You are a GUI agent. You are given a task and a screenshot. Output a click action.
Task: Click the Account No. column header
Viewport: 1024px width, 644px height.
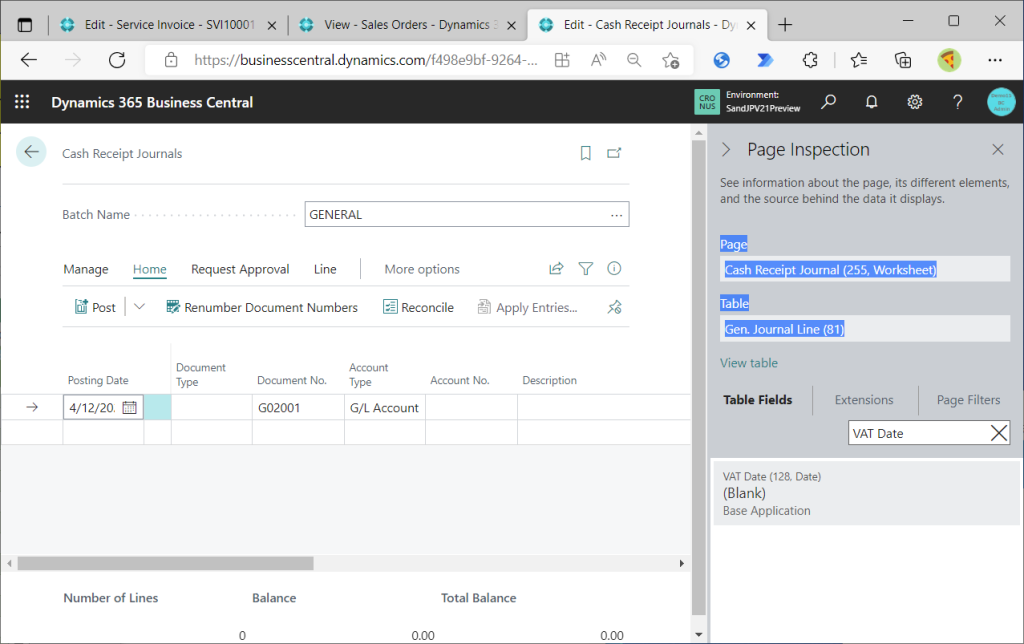pyautogui.click(x=460, y=380)
